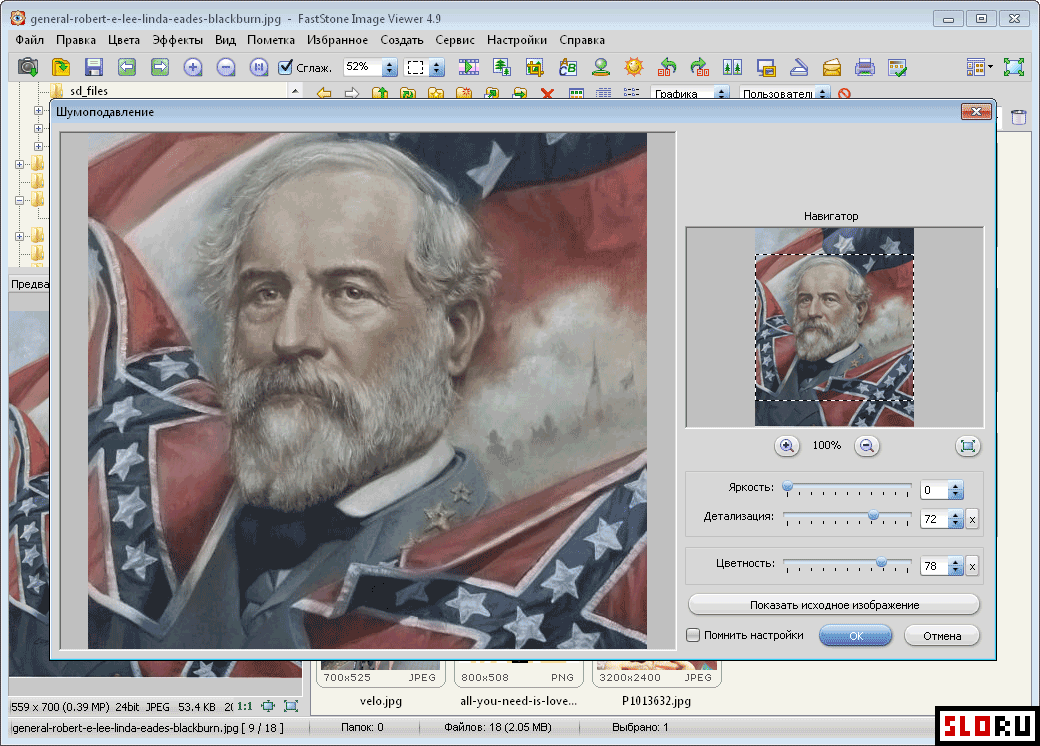Open the screen capture tool
The height and width of the screenshot is (746, 1040).
pyautogui.click(x=766, y=67)
